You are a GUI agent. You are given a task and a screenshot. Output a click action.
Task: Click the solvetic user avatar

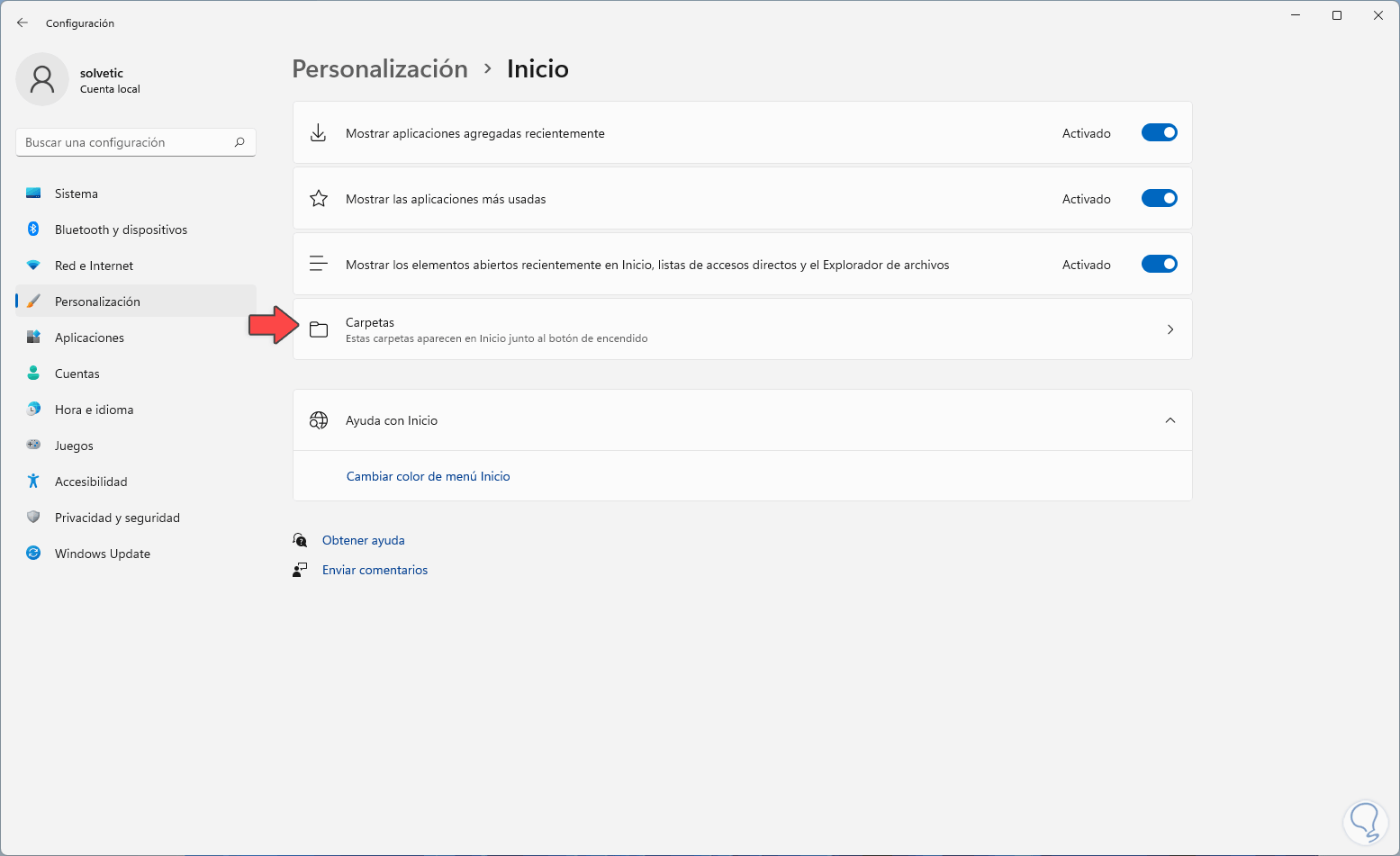tap(42, 79)
